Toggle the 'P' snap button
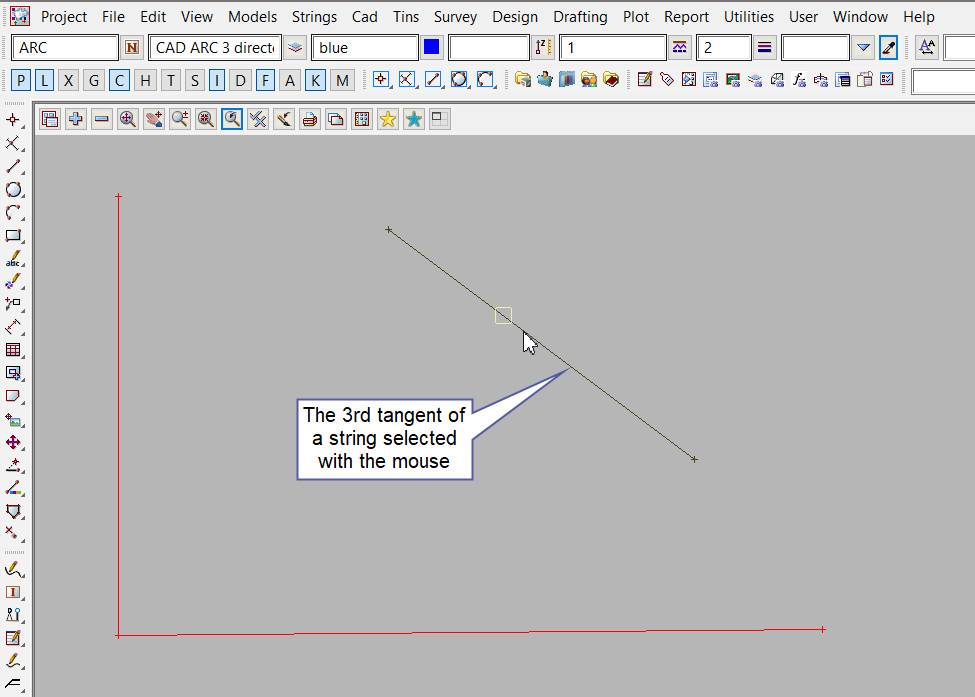975x697 pixels. tap(22, 81)
